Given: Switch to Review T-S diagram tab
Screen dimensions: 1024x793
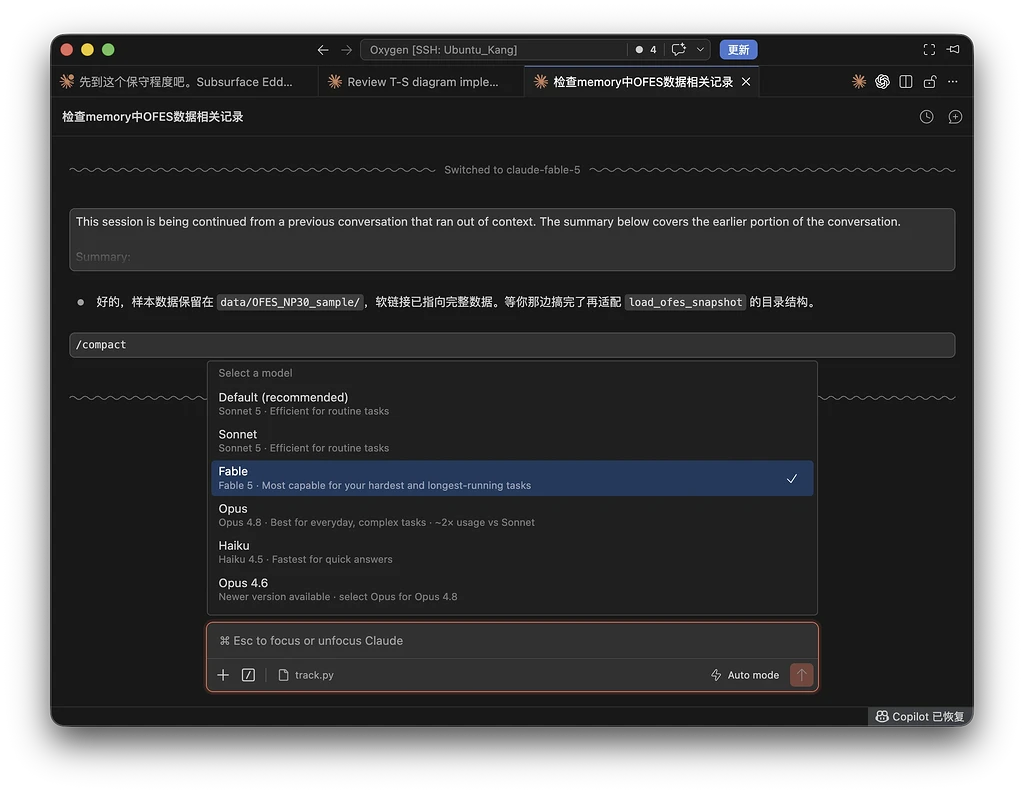Looking at the screenshot, I should click(x=421, y=82).
